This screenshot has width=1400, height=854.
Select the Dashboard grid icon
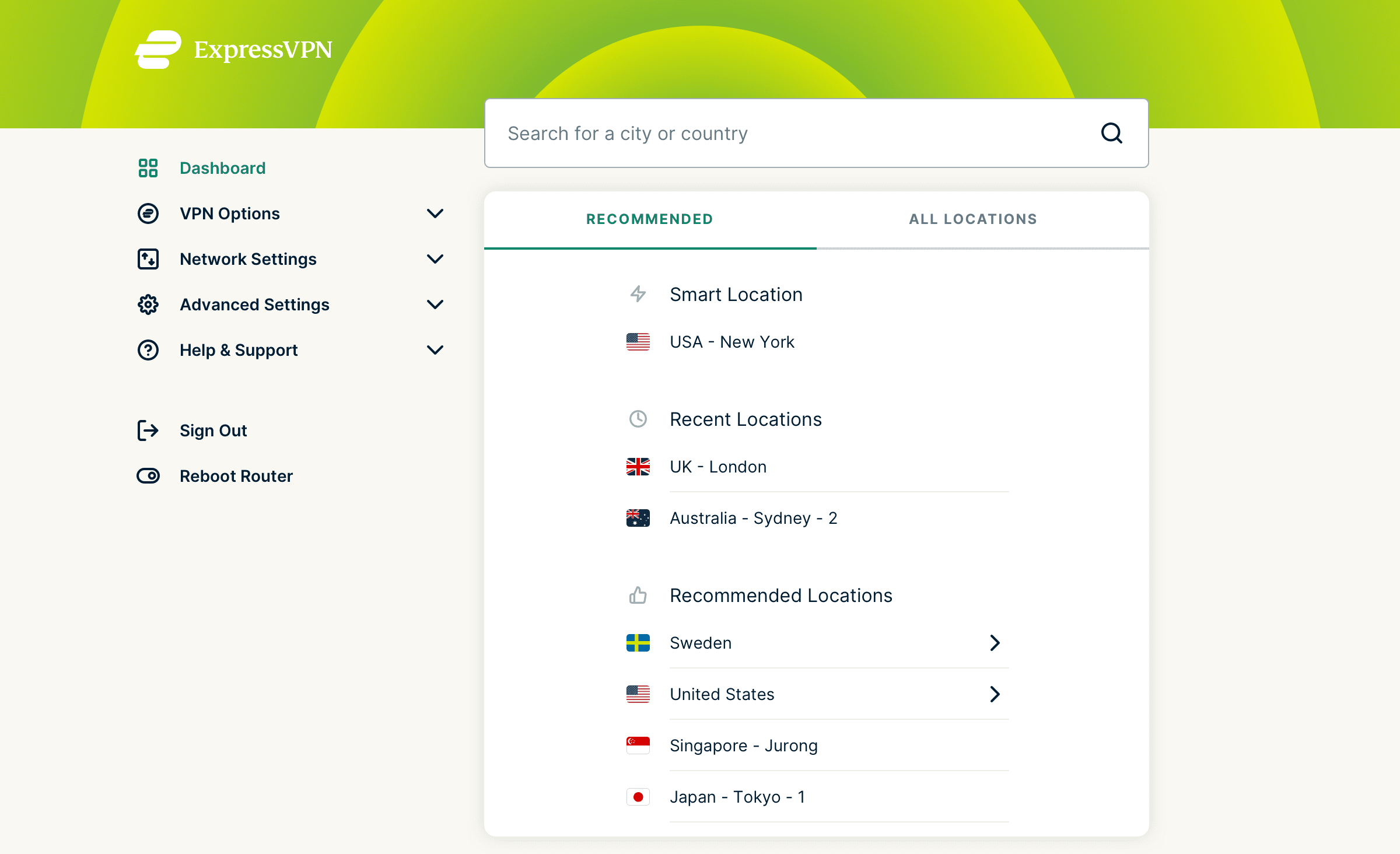(148, 168)
